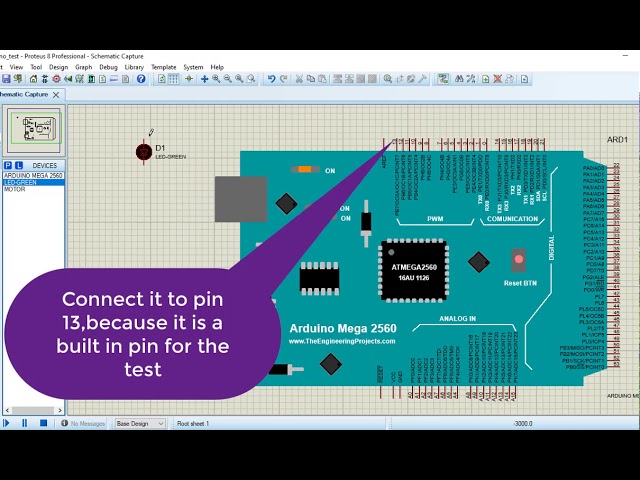Open the Template menu

point(163,67)
